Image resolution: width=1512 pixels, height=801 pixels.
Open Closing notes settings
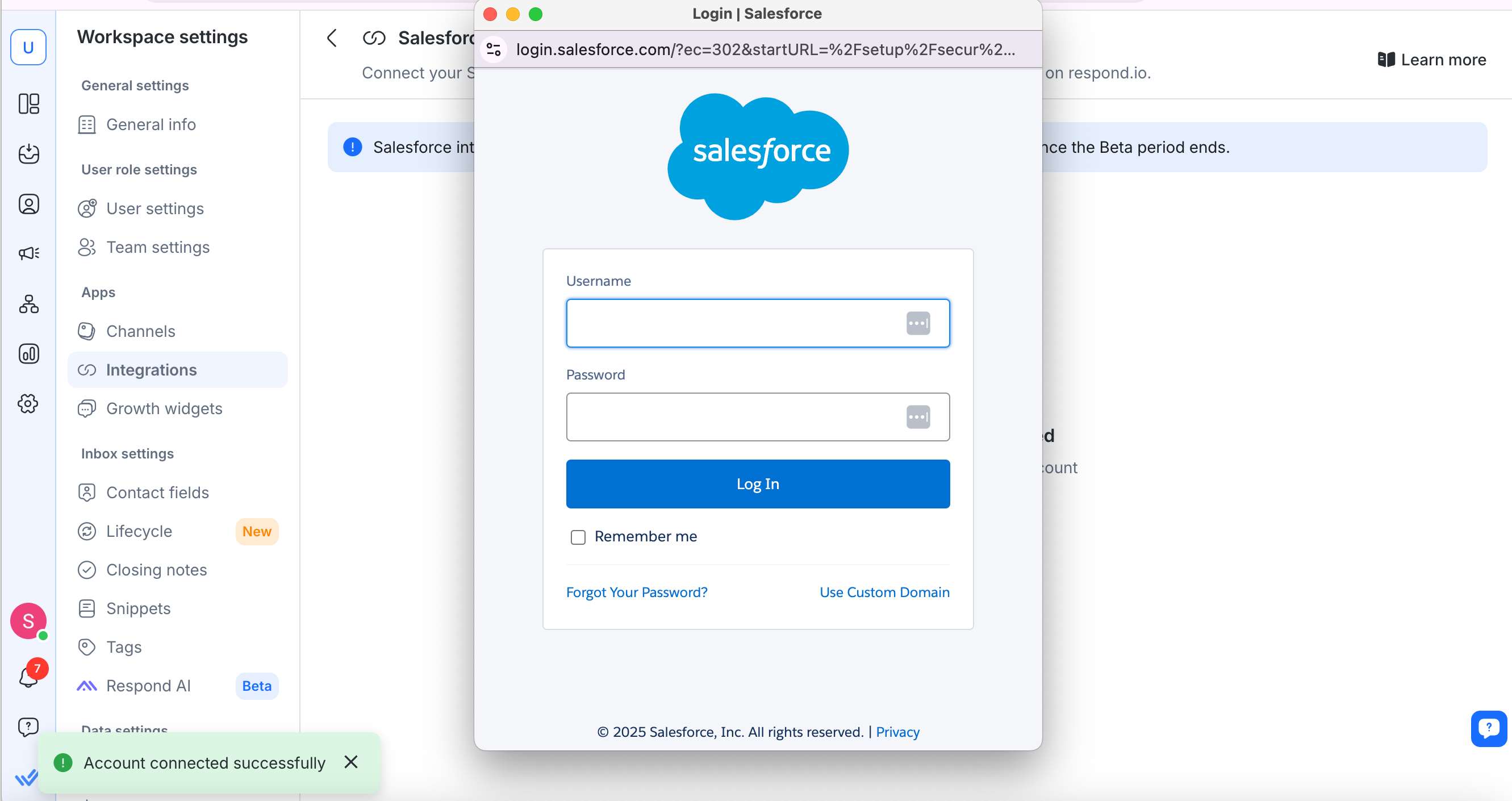click(x=177, y=570)
